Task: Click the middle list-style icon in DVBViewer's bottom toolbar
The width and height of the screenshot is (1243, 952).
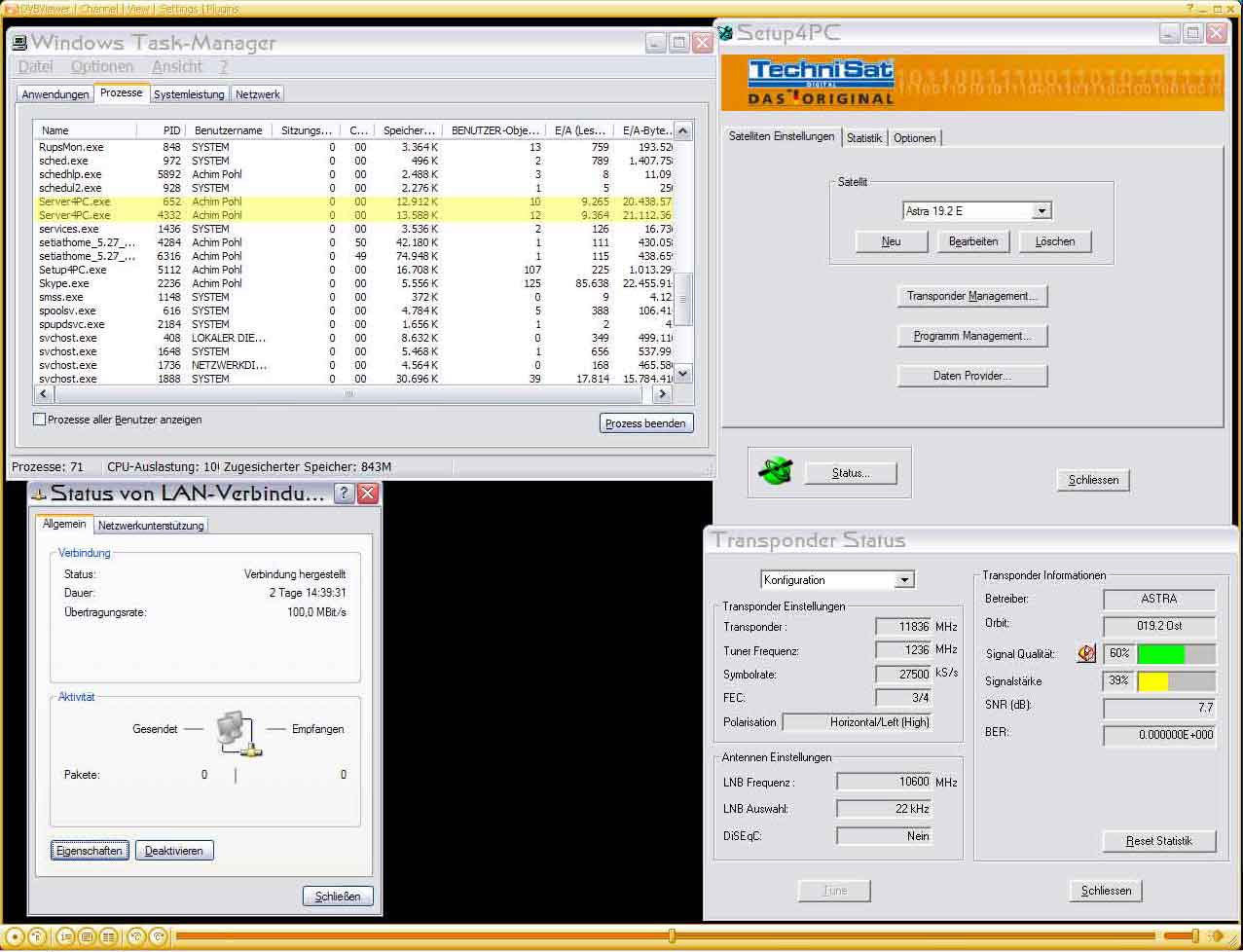Action: point(87,936)
